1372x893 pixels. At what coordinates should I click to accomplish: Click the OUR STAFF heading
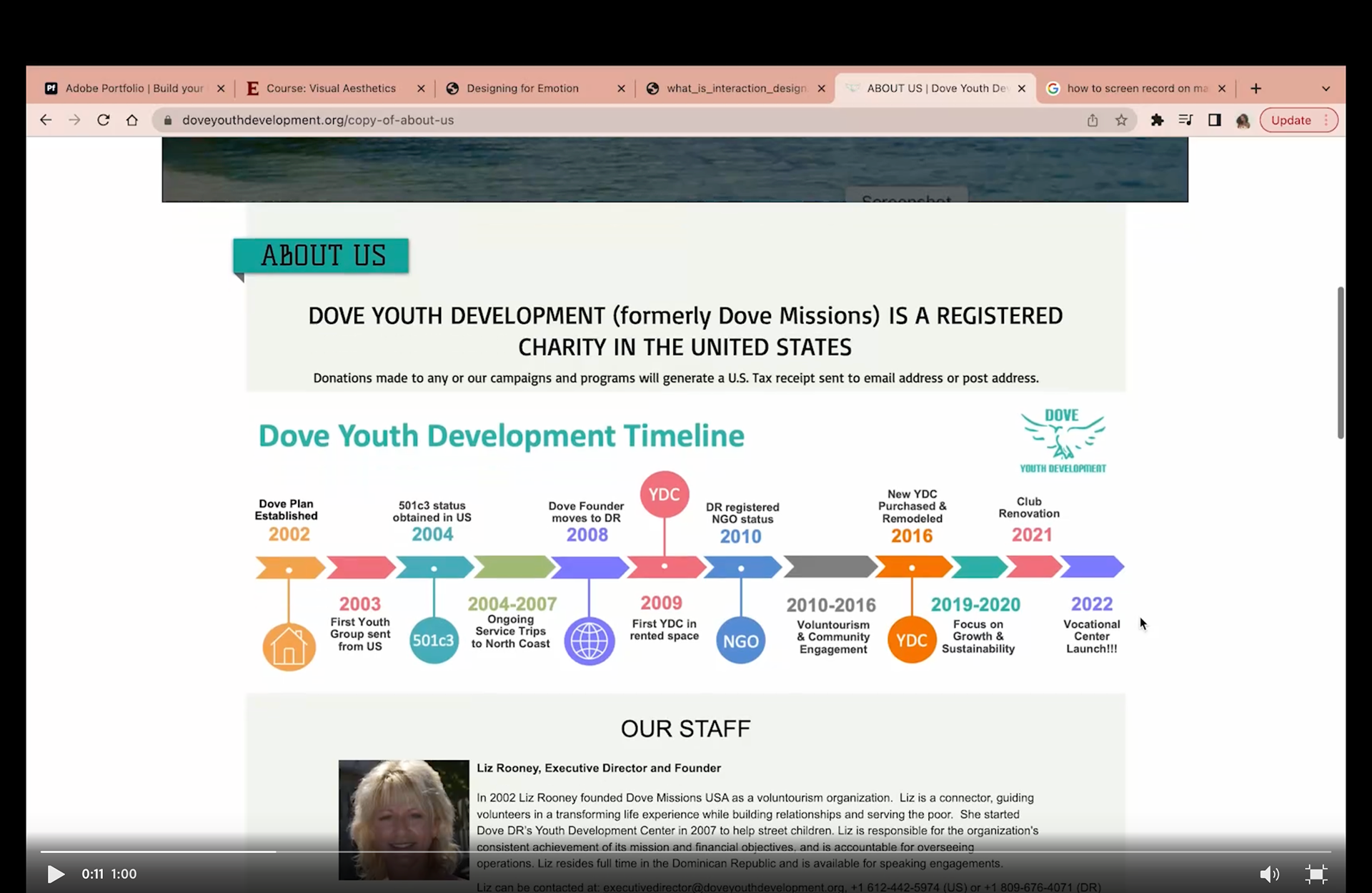pyautogui.click(x=685, y=729)
